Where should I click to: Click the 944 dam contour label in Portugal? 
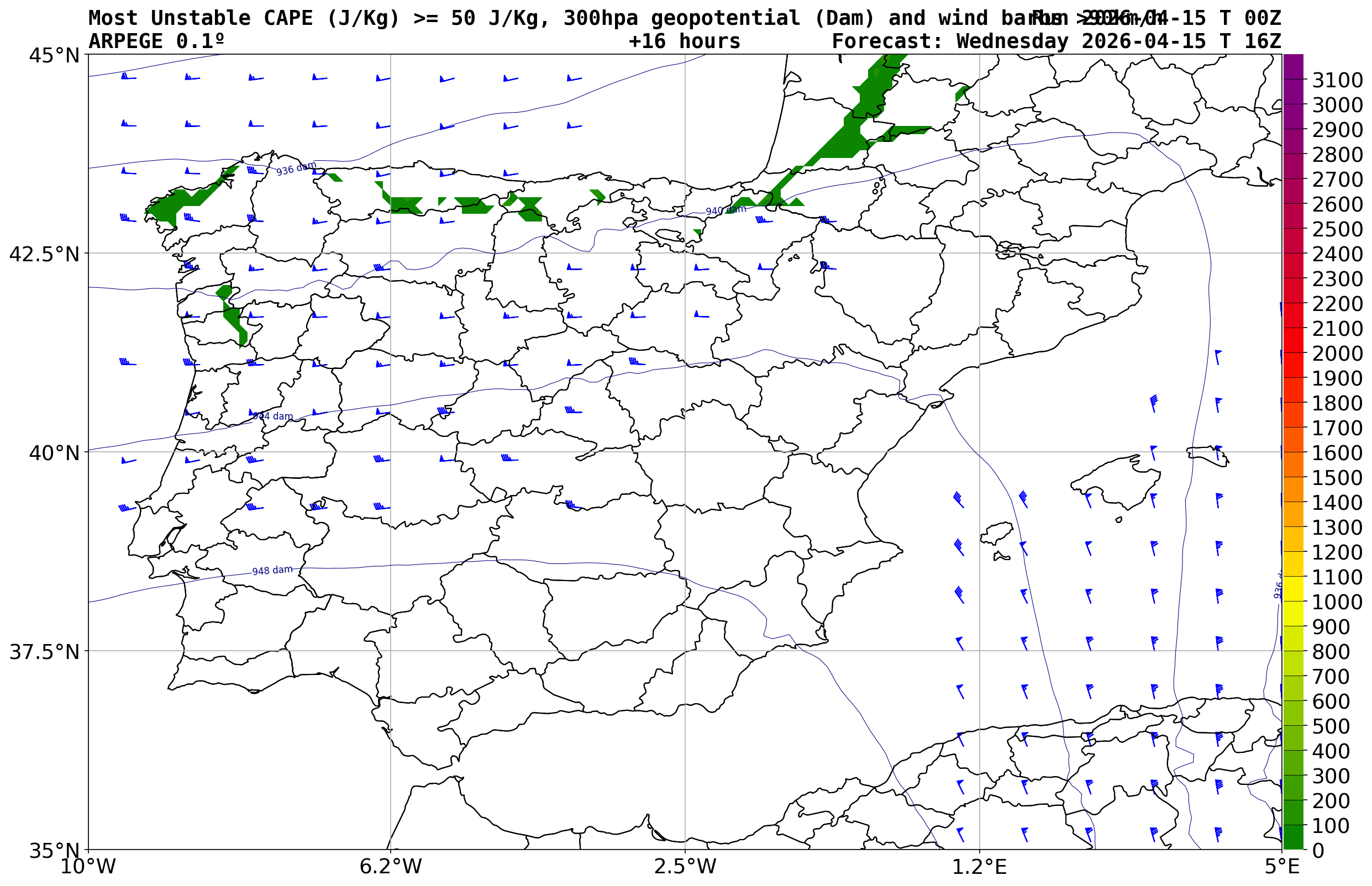tap(273, 416)
